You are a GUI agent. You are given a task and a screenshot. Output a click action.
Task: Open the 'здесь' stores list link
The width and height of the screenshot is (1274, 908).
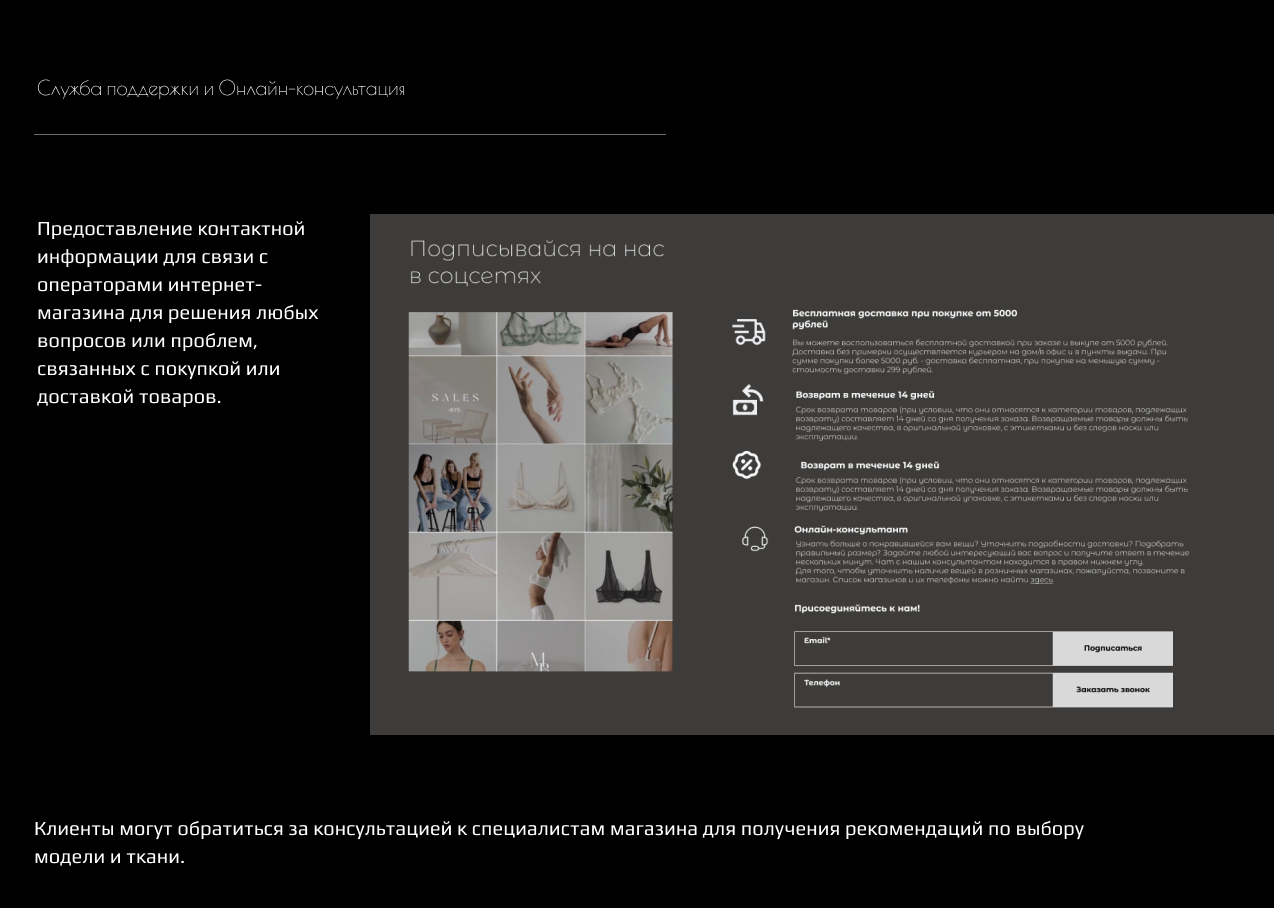click(x=1041, y=580)
